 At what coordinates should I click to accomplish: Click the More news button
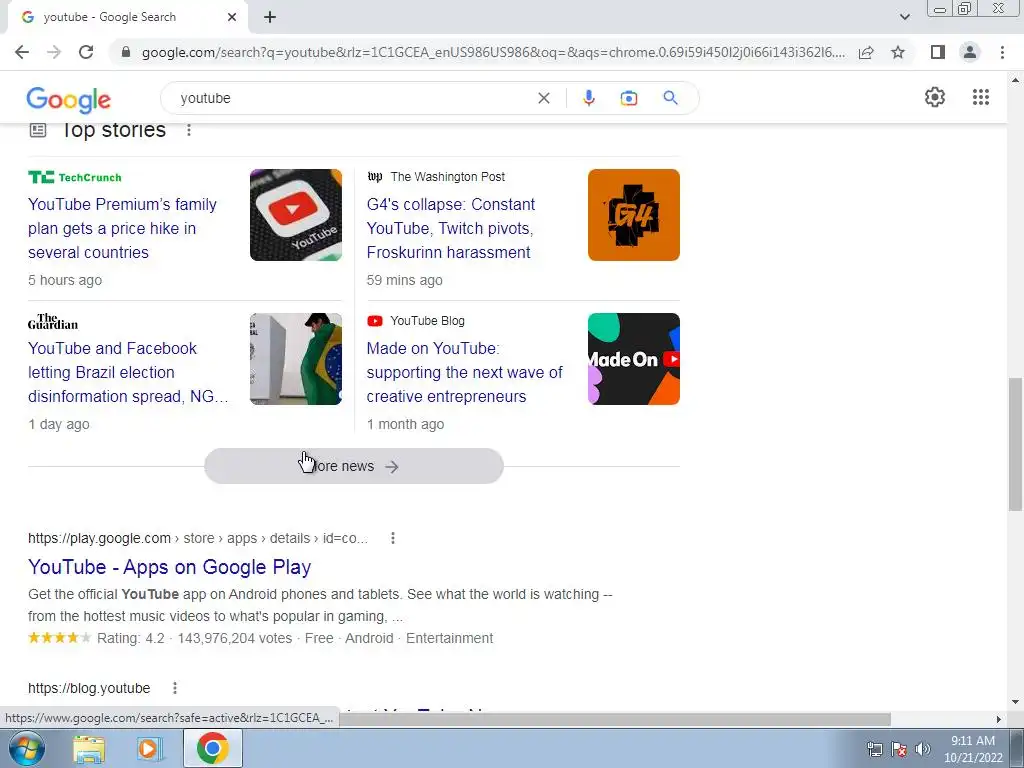353,466
